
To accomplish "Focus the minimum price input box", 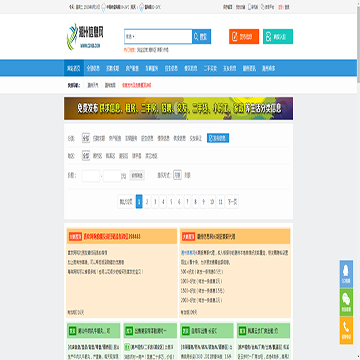I will (x=91, y=176).
